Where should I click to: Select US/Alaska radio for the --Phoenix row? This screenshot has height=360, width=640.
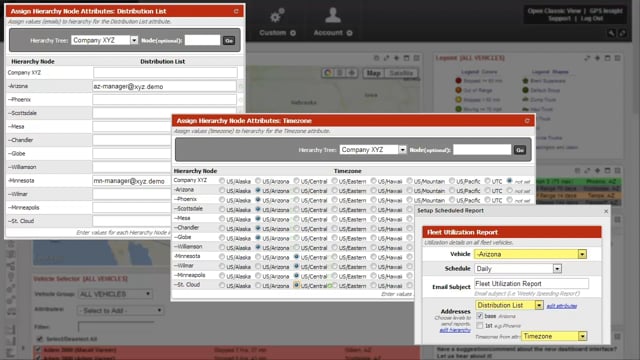pos(222,200)
